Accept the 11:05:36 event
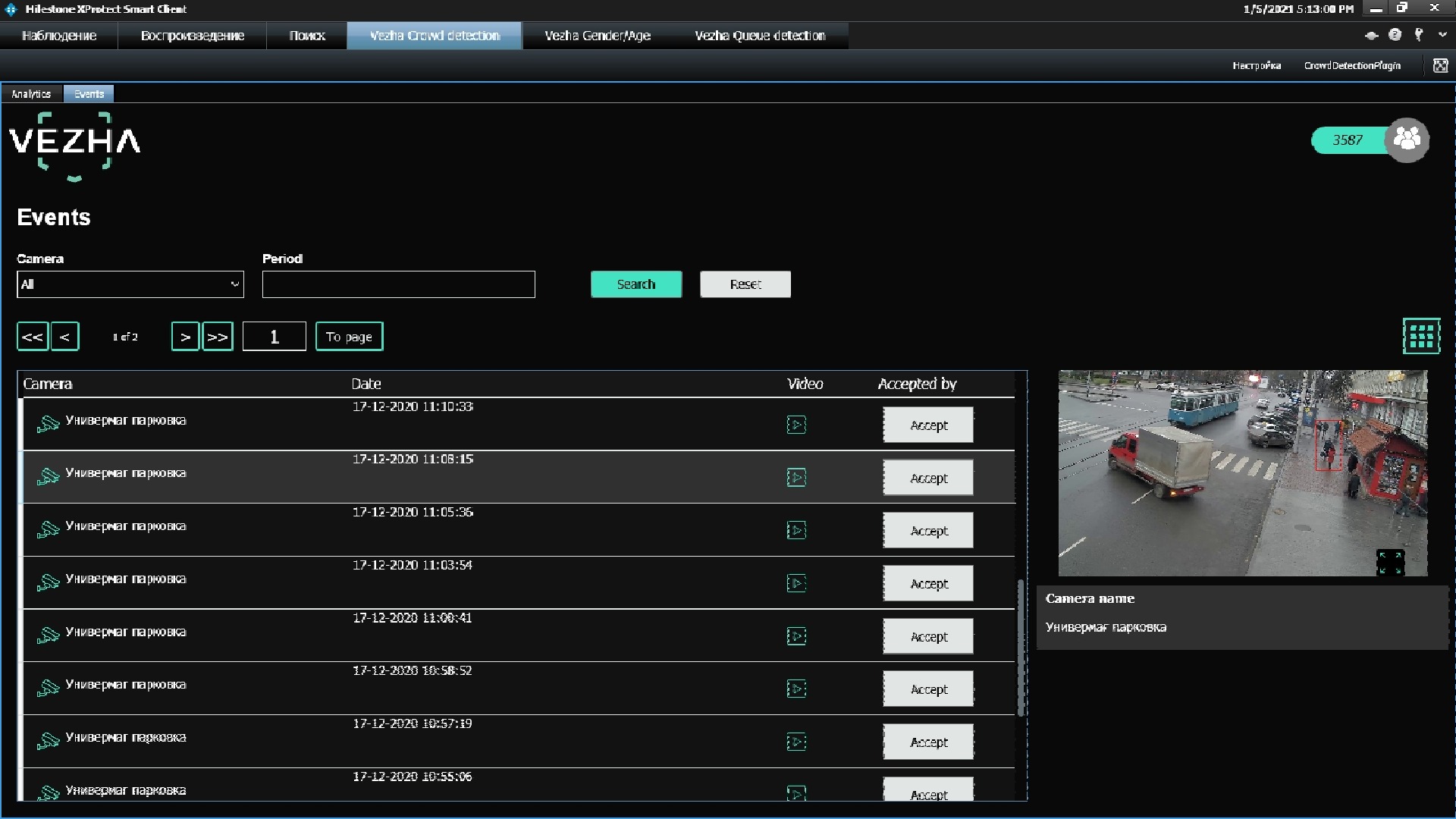Screen dimensions: 1456x819 click(928, 531)
